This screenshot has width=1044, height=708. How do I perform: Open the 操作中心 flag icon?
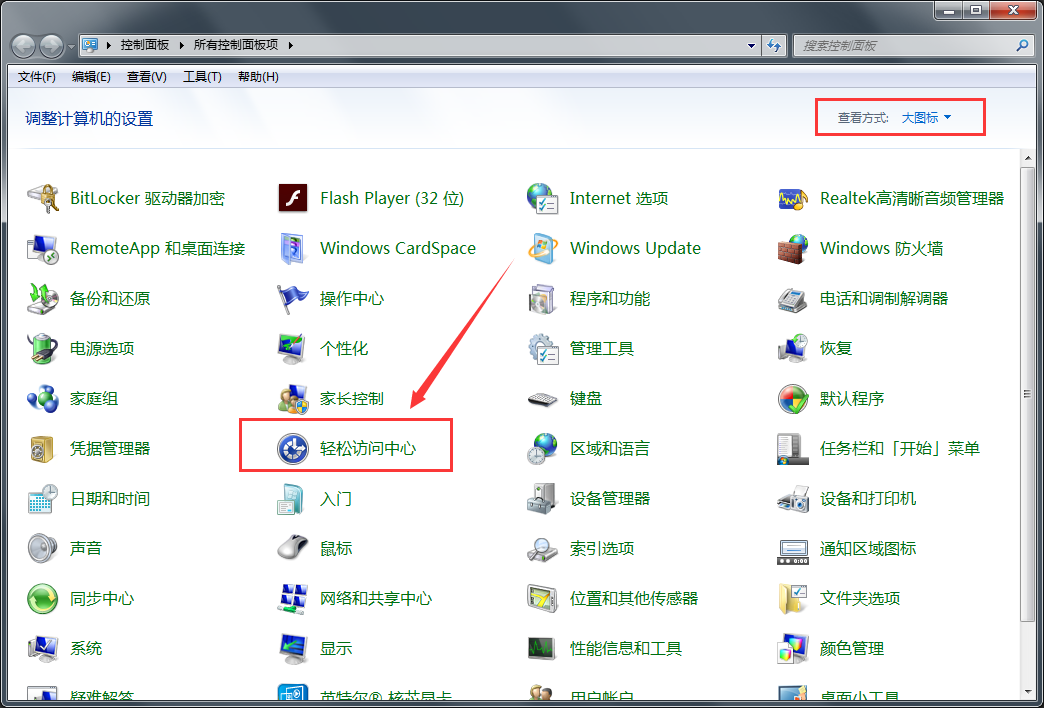coord(293,298)
